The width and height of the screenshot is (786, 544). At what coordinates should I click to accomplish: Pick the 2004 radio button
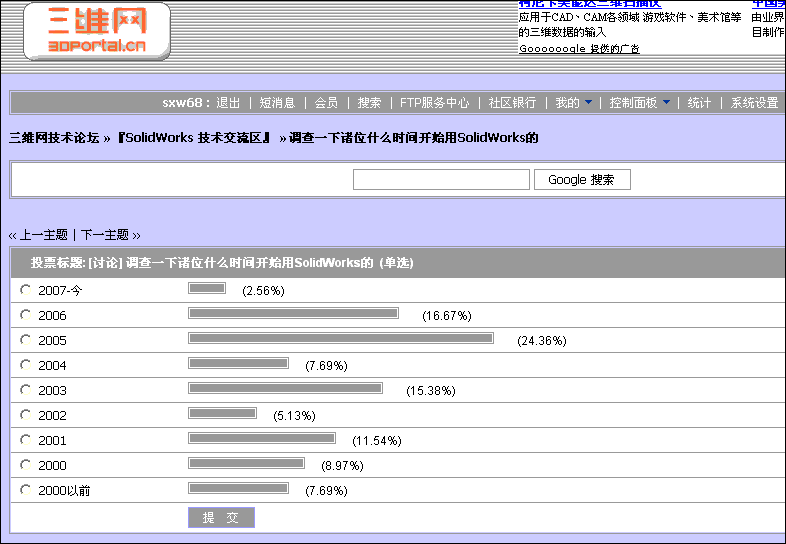coord(25,365)
